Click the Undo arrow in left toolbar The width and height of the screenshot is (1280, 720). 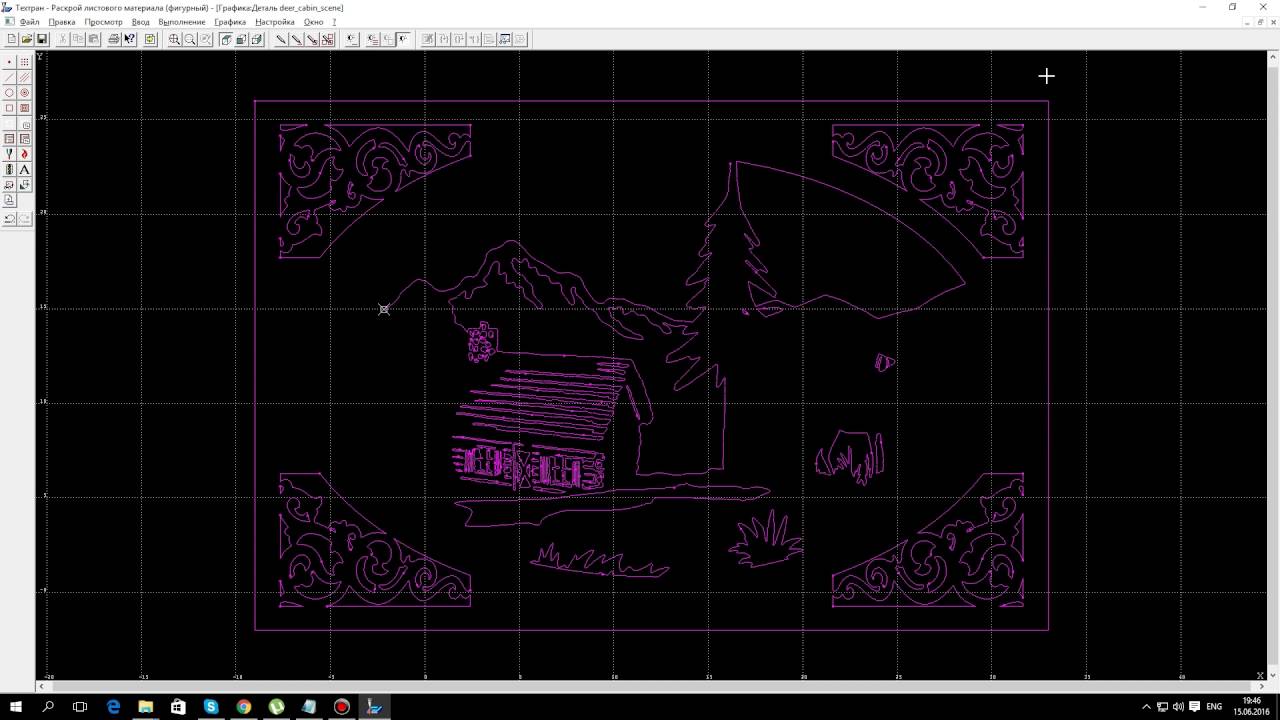point(10,219)
